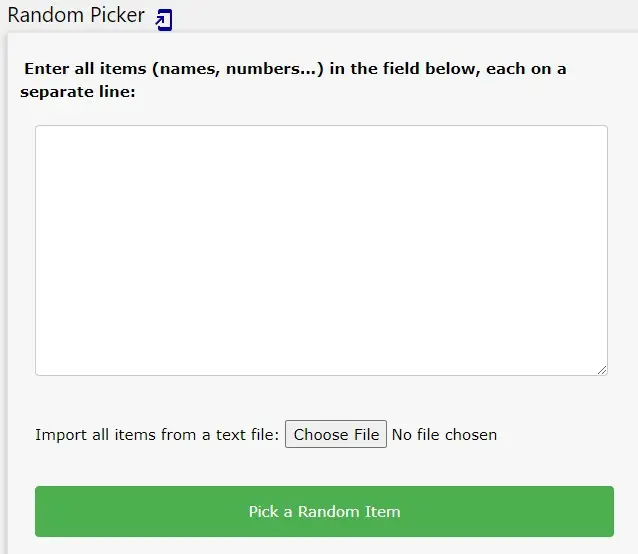Click the textarea resize grip corner
638x554 pixels.
602,370
